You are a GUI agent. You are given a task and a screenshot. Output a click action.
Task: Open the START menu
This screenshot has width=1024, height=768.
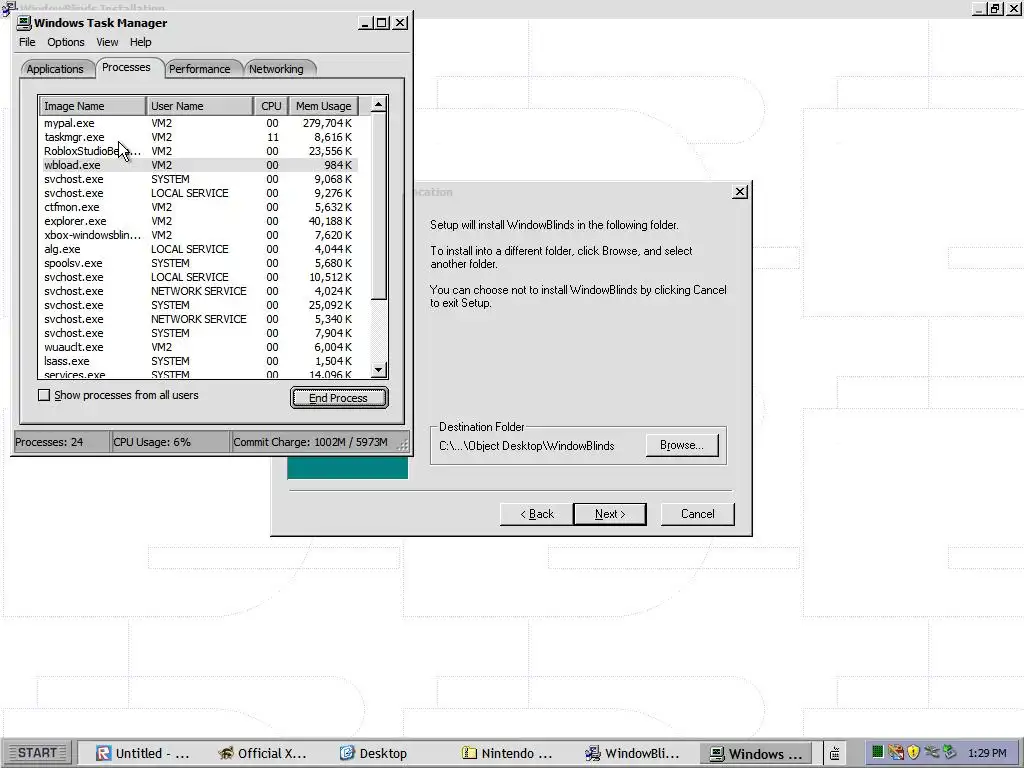coord(37,753)
